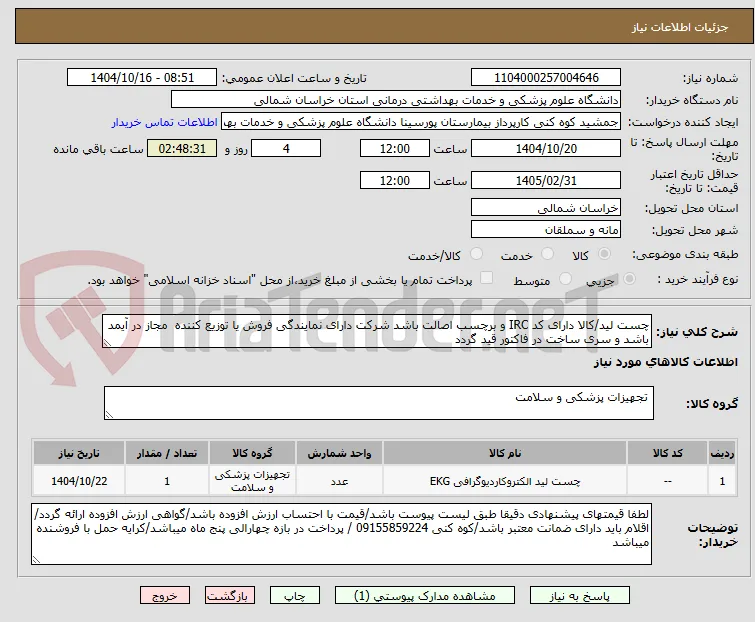Click the ردیف column header

pos(722,453)
